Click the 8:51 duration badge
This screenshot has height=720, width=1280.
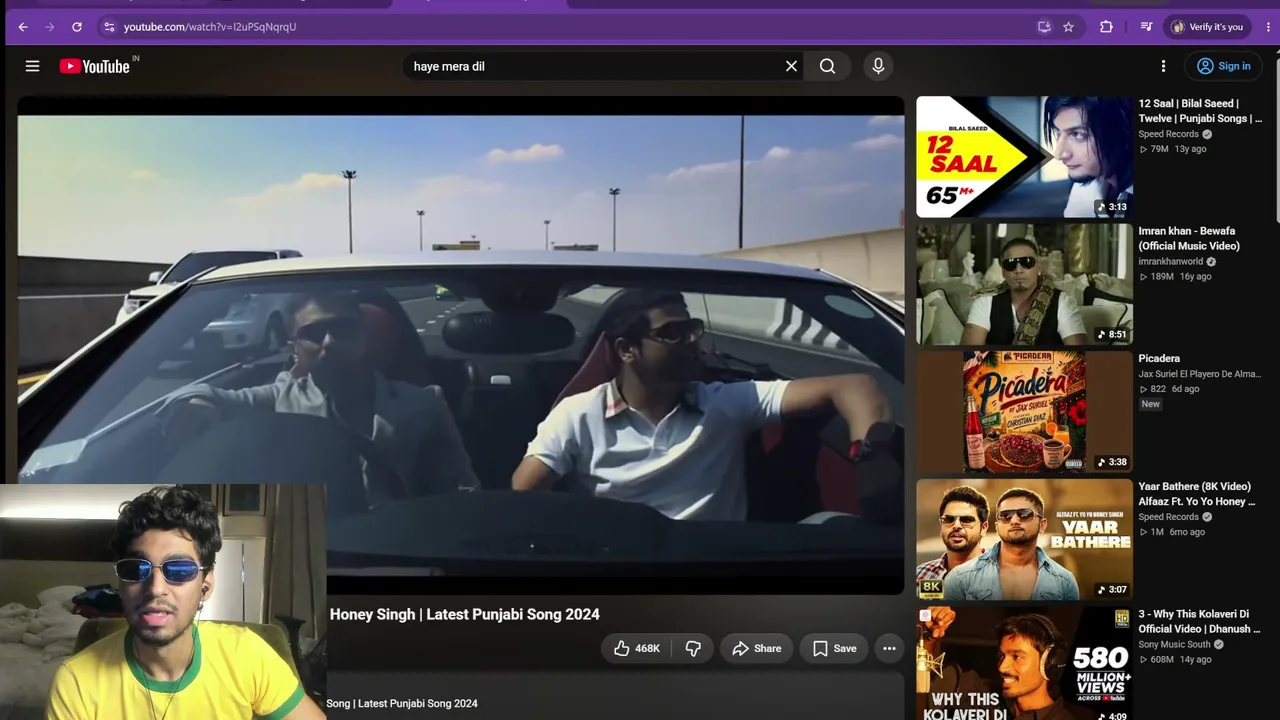tap(1112, 334)
